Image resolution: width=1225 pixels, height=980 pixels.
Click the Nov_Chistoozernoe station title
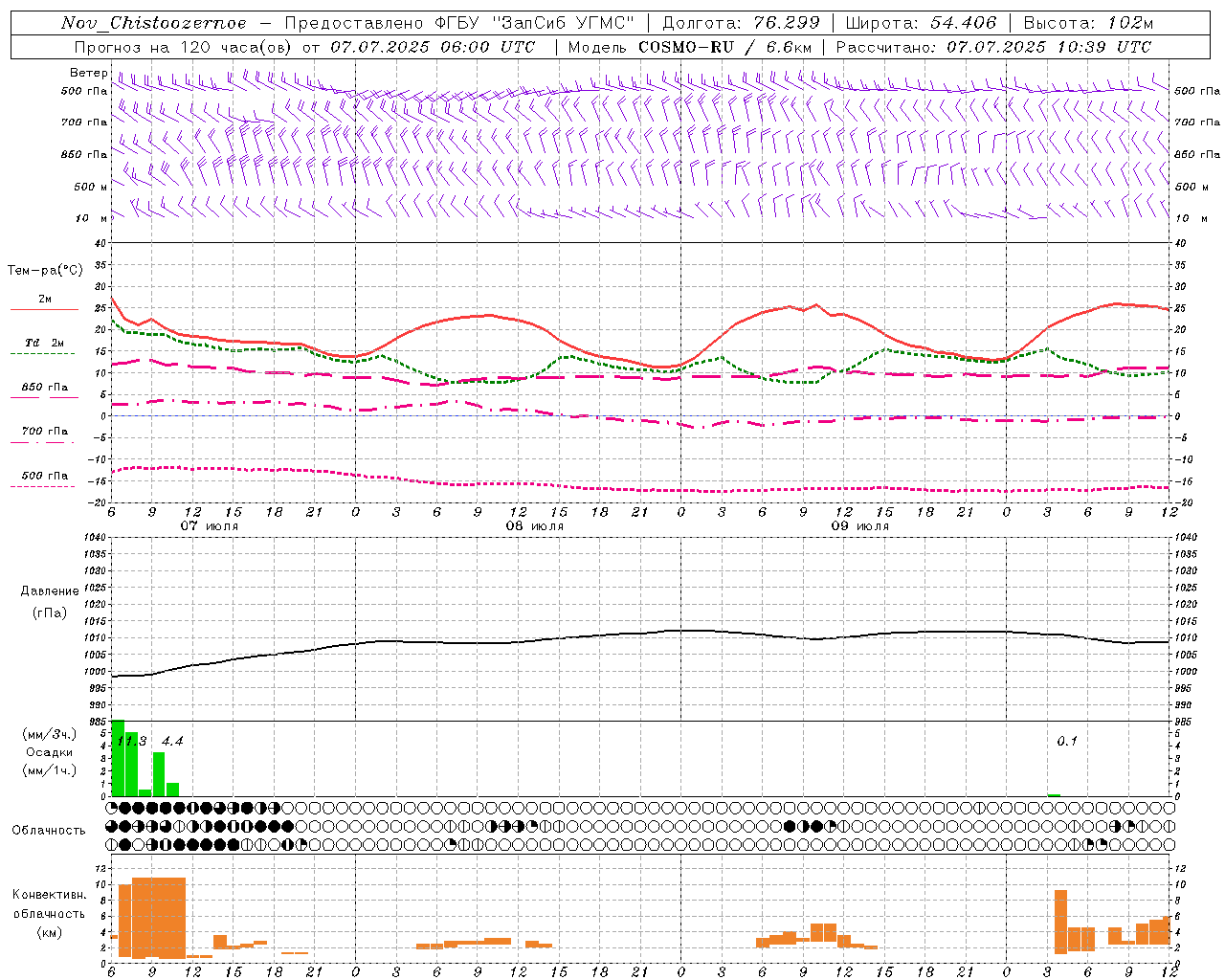click(x=154, y=23)
